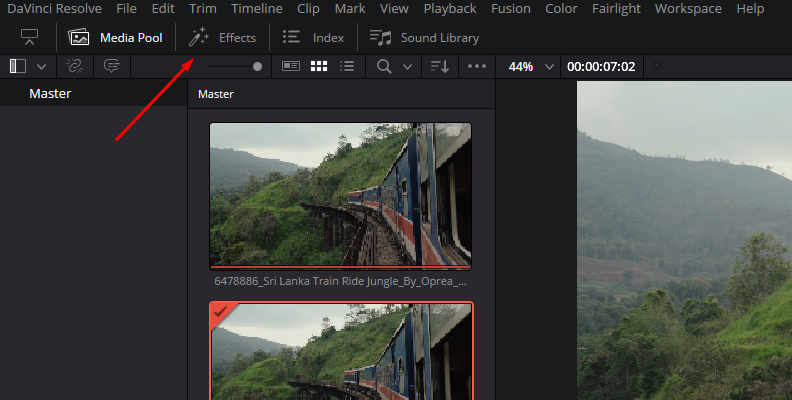The image size is (792, 400).
Task: Open the View menu
Action: pos(394,9)
